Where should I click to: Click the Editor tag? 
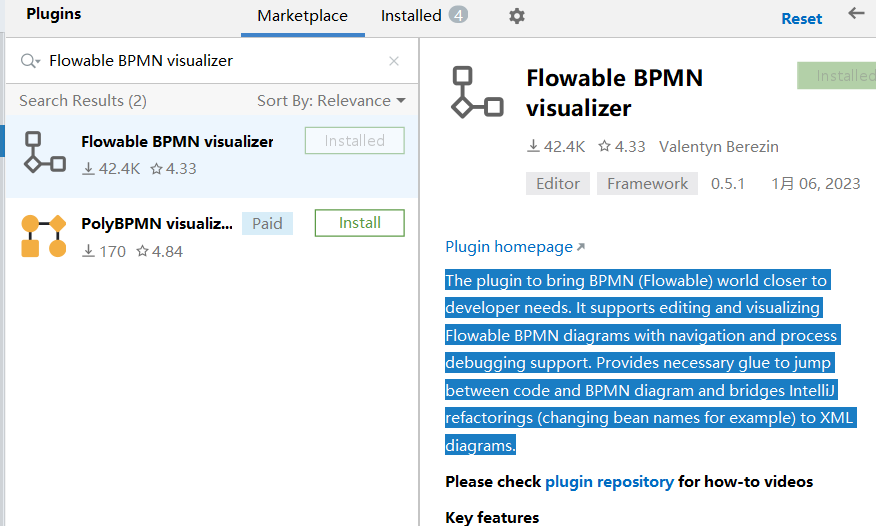(x=558, y=184)
